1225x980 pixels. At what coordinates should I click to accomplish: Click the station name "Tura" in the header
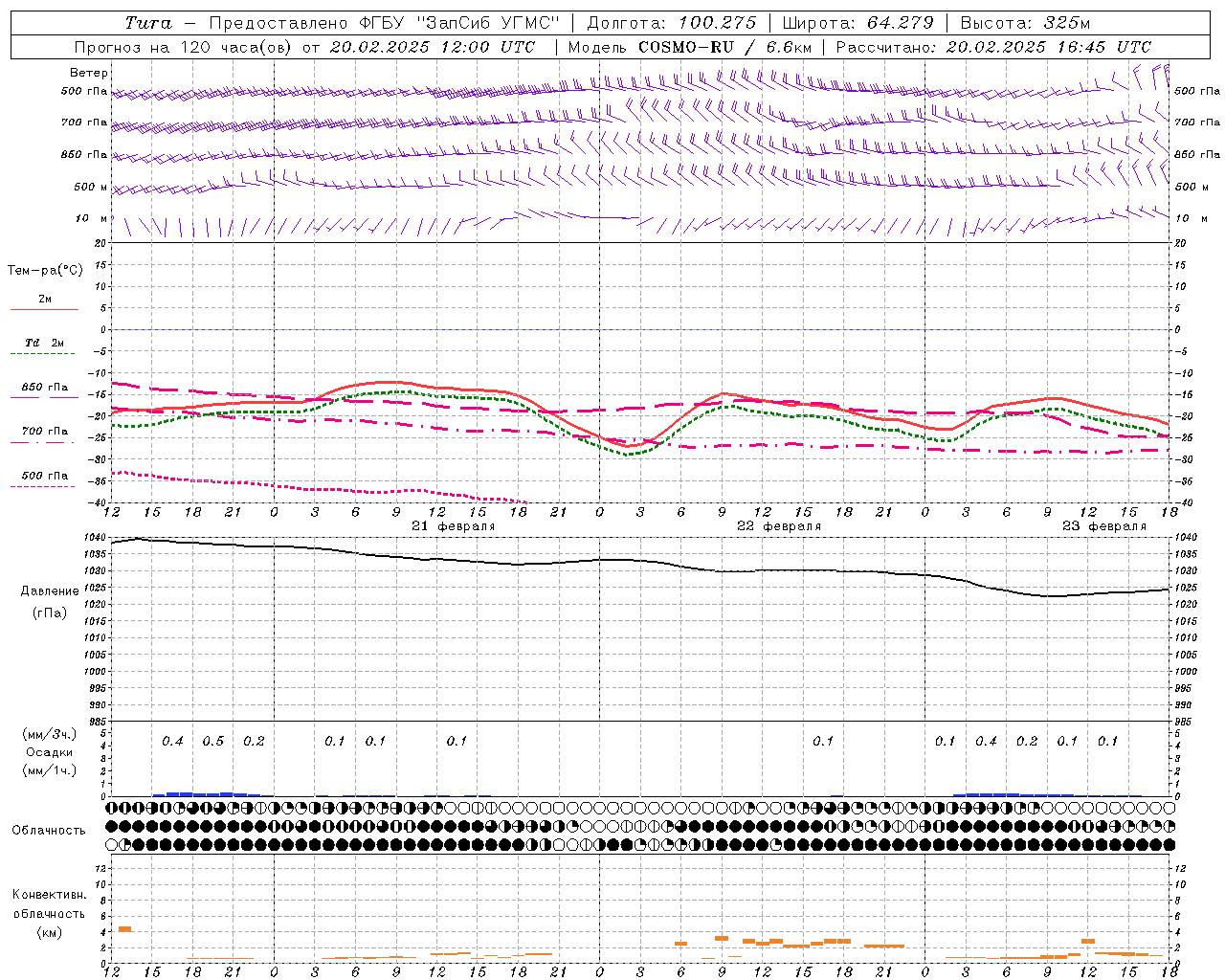tap(148, 23)
